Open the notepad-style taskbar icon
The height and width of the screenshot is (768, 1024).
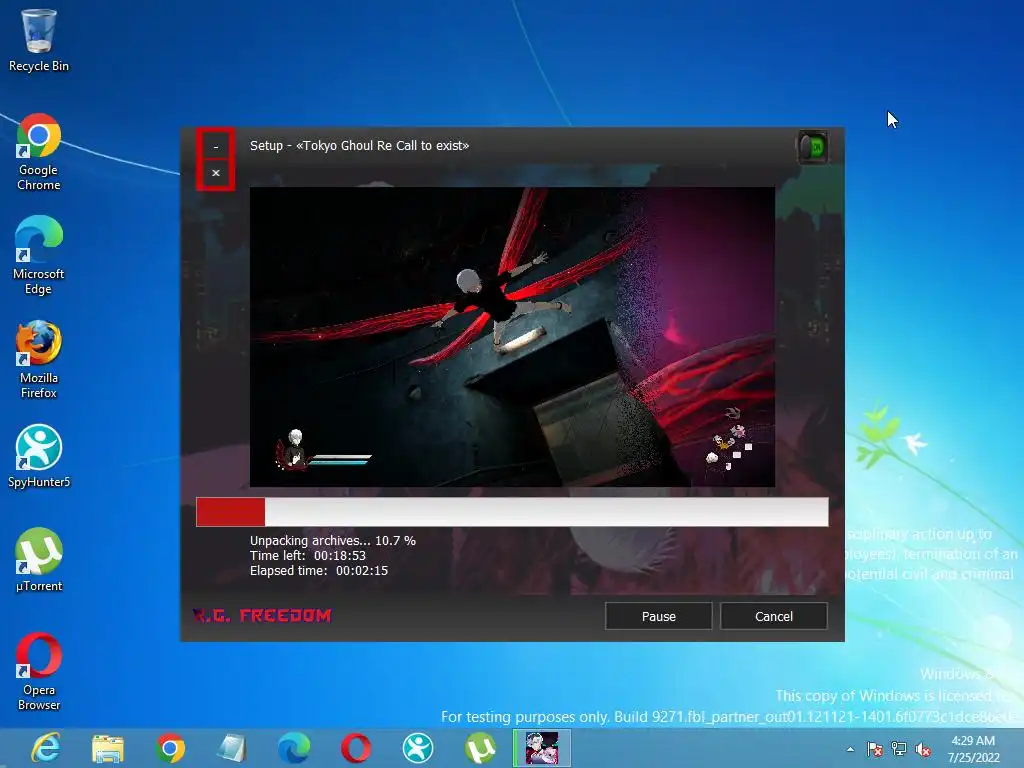point(232,748)
